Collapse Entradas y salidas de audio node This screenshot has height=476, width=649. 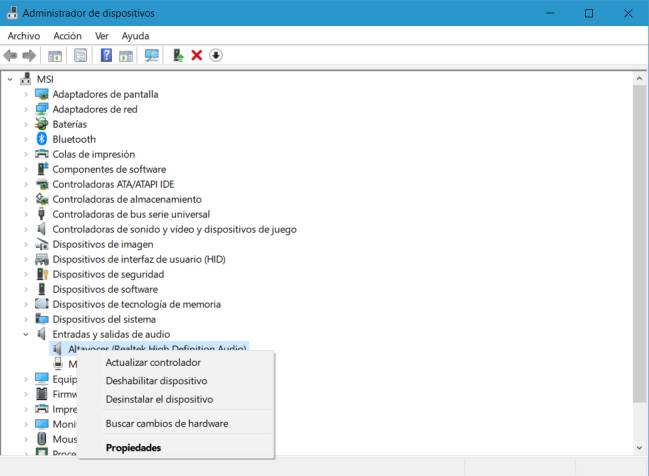26,334
